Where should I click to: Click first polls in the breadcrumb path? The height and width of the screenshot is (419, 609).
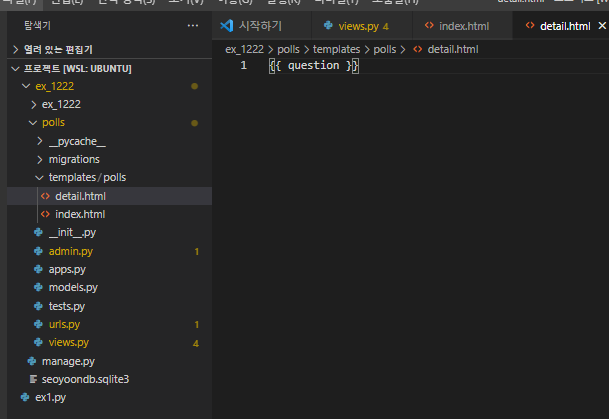point(288,49)
